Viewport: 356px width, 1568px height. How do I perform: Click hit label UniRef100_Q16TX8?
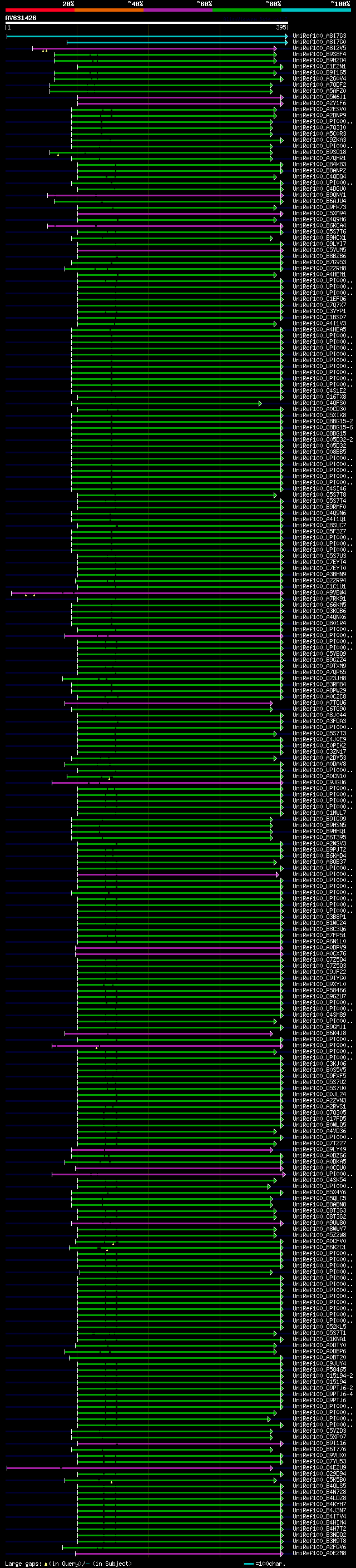(319, 397)
